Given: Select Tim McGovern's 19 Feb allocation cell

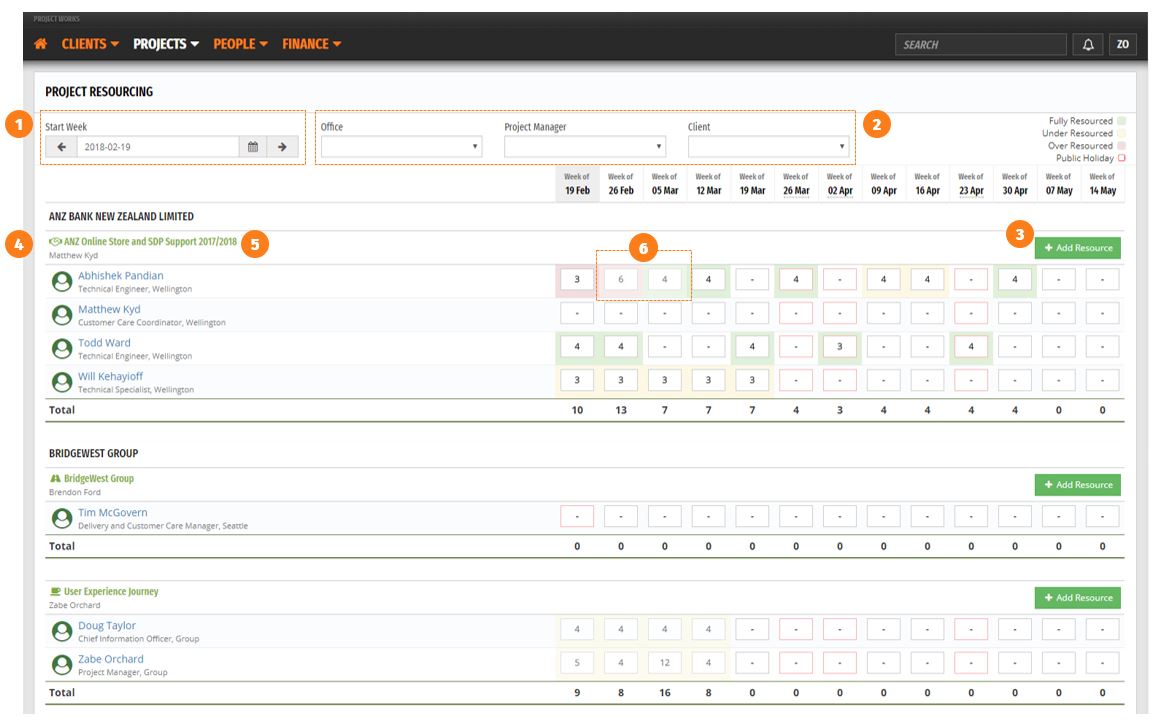Looking at the screenshot, I should [577, 517].
